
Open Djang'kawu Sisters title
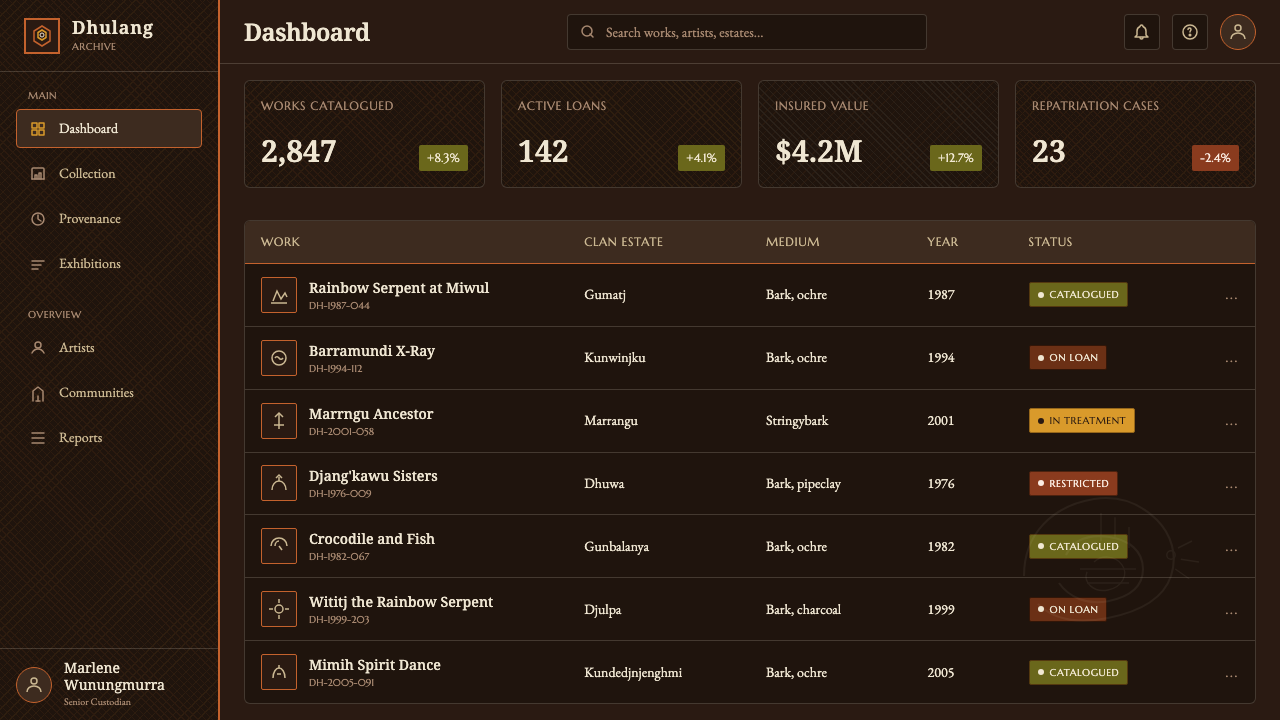click(373, 476)
